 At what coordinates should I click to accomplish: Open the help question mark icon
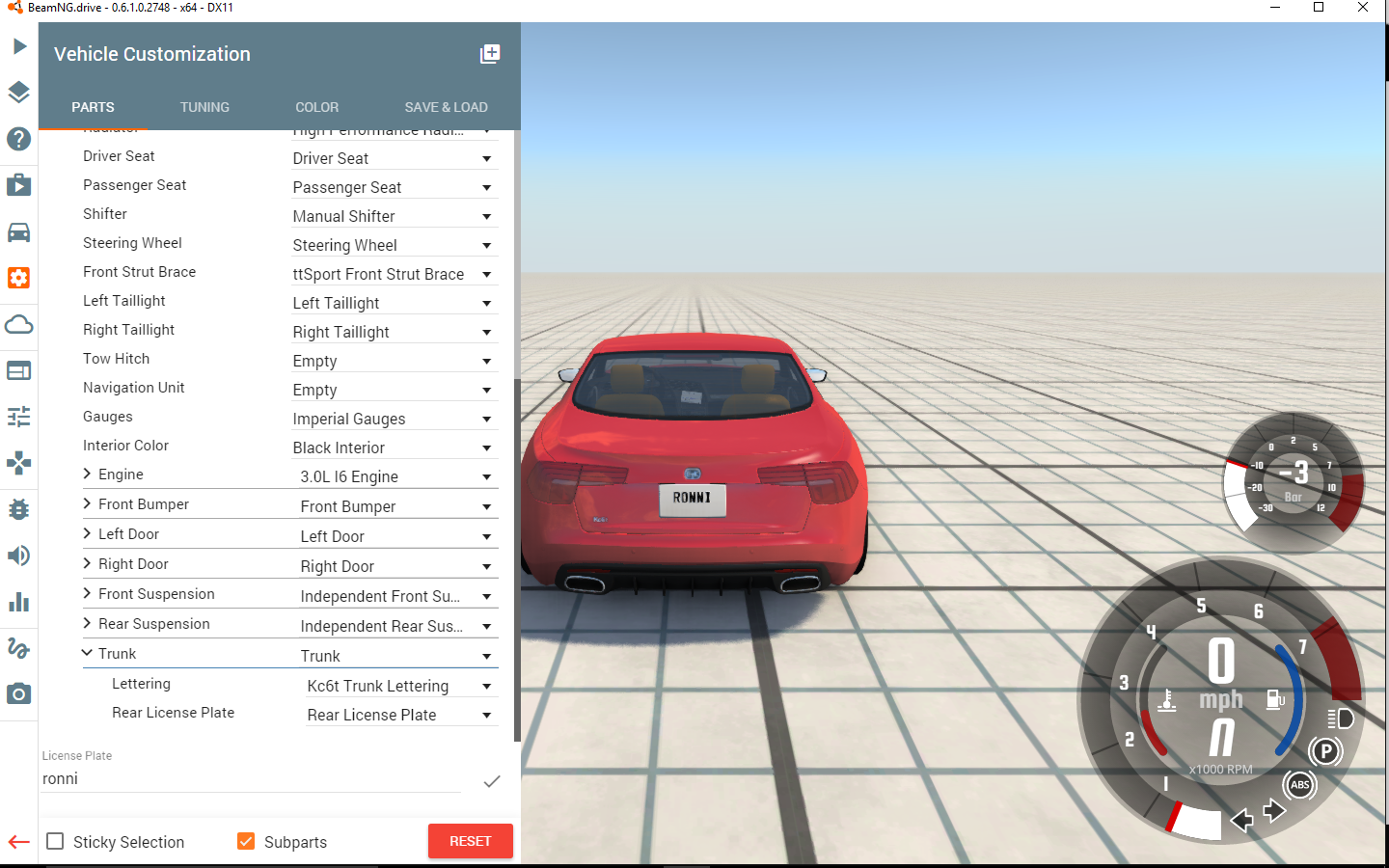(19, 139)
